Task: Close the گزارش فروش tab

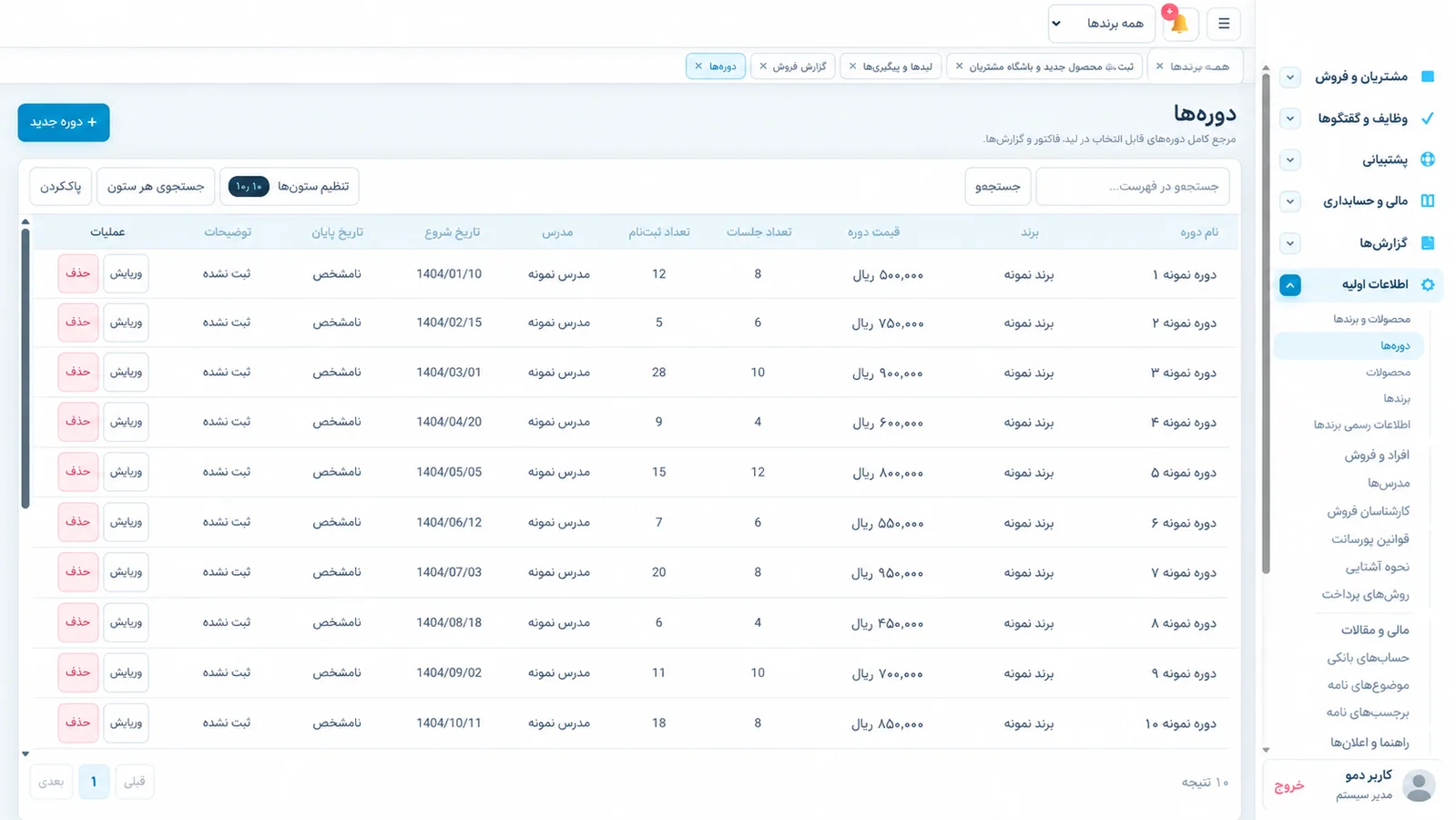Action: coord(763,67)
